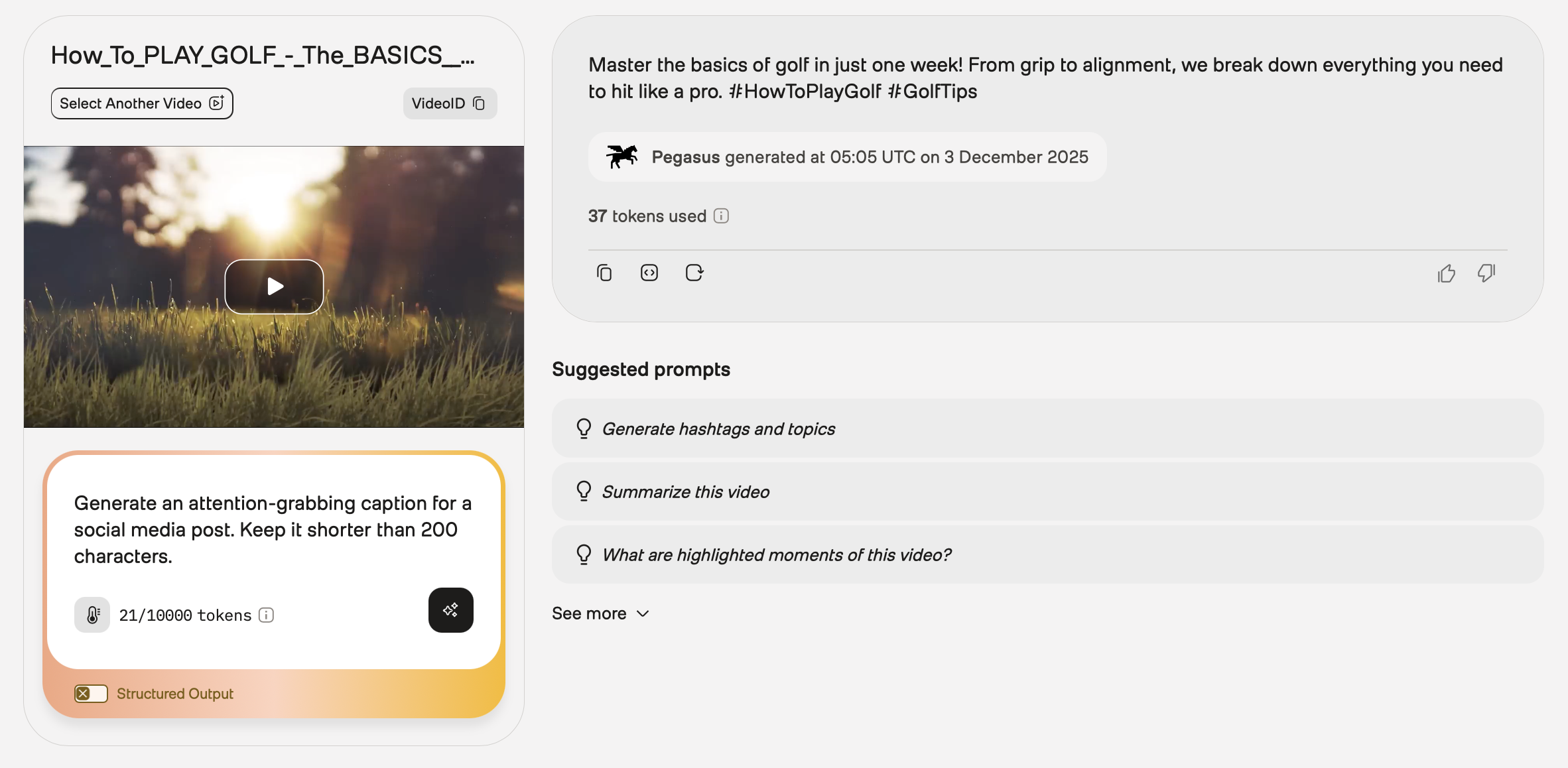The width and height of the screenshot is (1568, 768).
Task: Click the view code icon
Action: pyautogui.click(x=649, y=273)
